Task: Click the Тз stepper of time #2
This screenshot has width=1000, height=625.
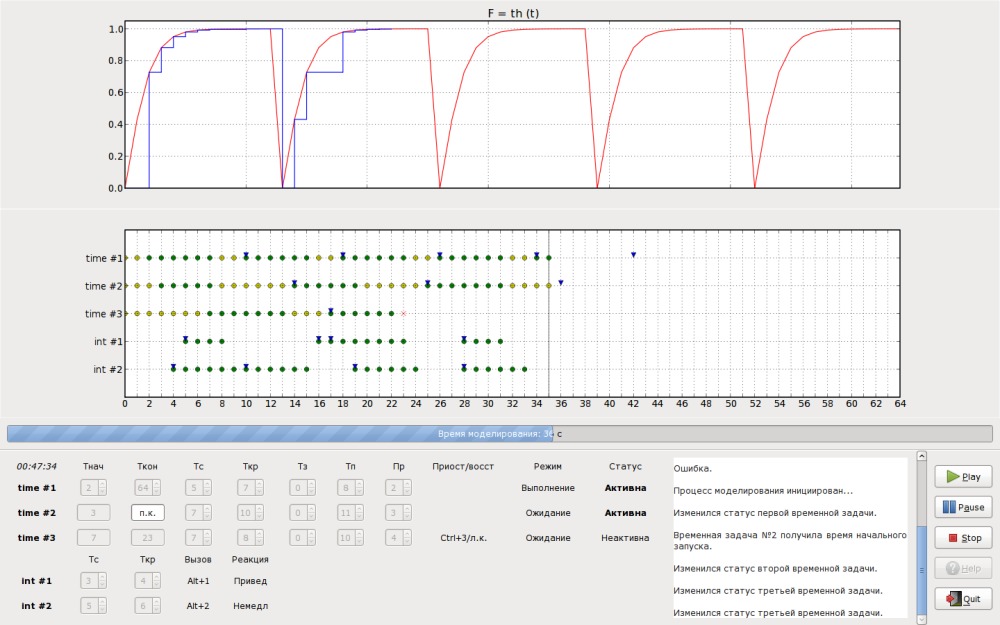Action: pyautogui.click(x=302, y=513)
